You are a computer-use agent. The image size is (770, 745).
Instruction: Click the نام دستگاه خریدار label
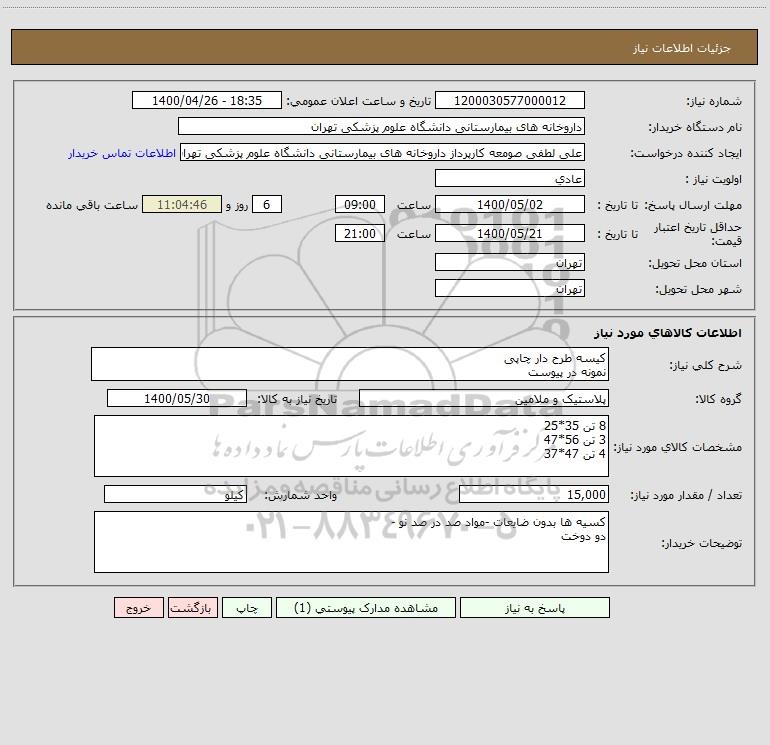pyautogui.click(x=695, y=128)
